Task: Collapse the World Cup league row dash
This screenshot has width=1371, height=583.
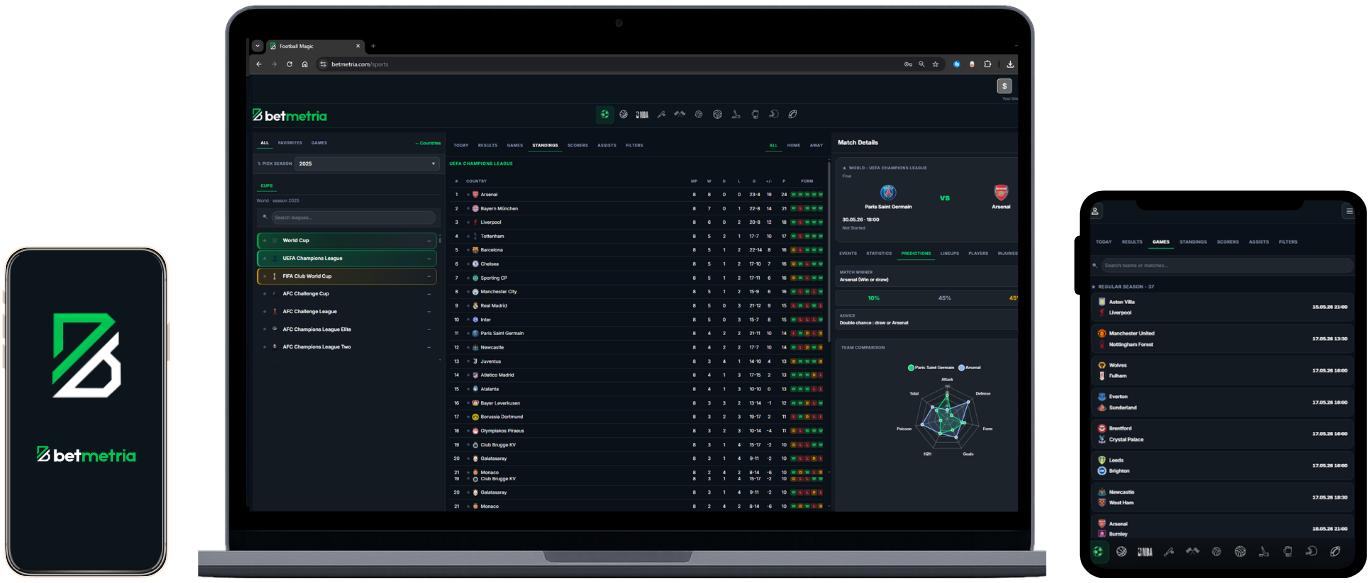Action: [429, 240]
